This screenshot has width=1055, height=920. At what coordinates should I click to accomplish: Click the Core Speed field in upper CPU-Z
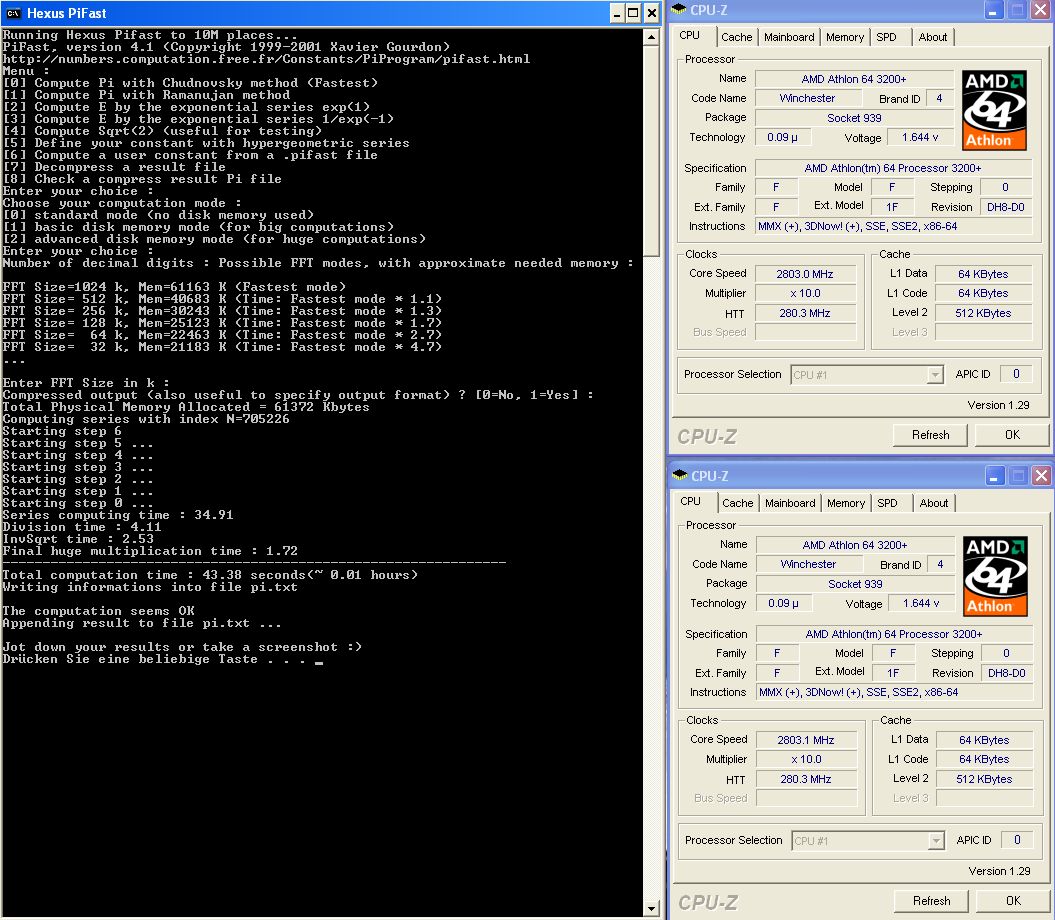[x=805, y=274]
